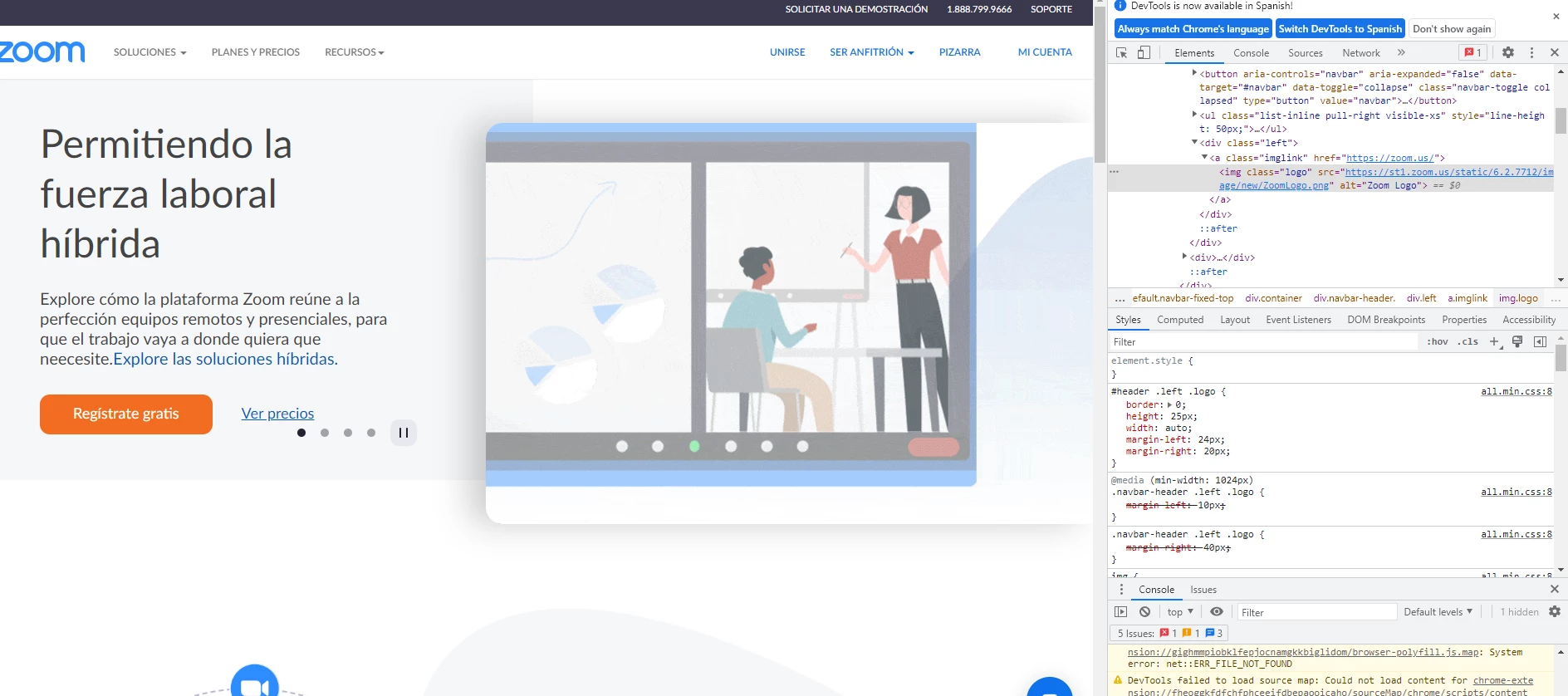Select the second carousel dot
The image size is (1568, 696).
tap(325, 433)
